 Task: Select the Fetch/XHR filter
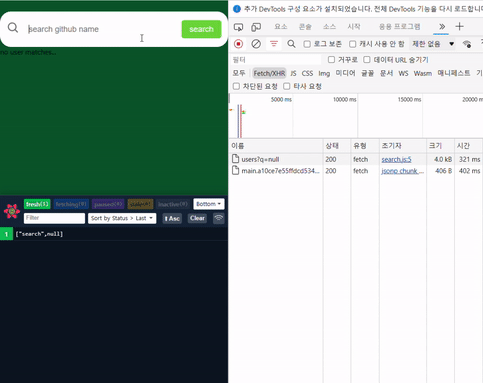tap(269, 73)
